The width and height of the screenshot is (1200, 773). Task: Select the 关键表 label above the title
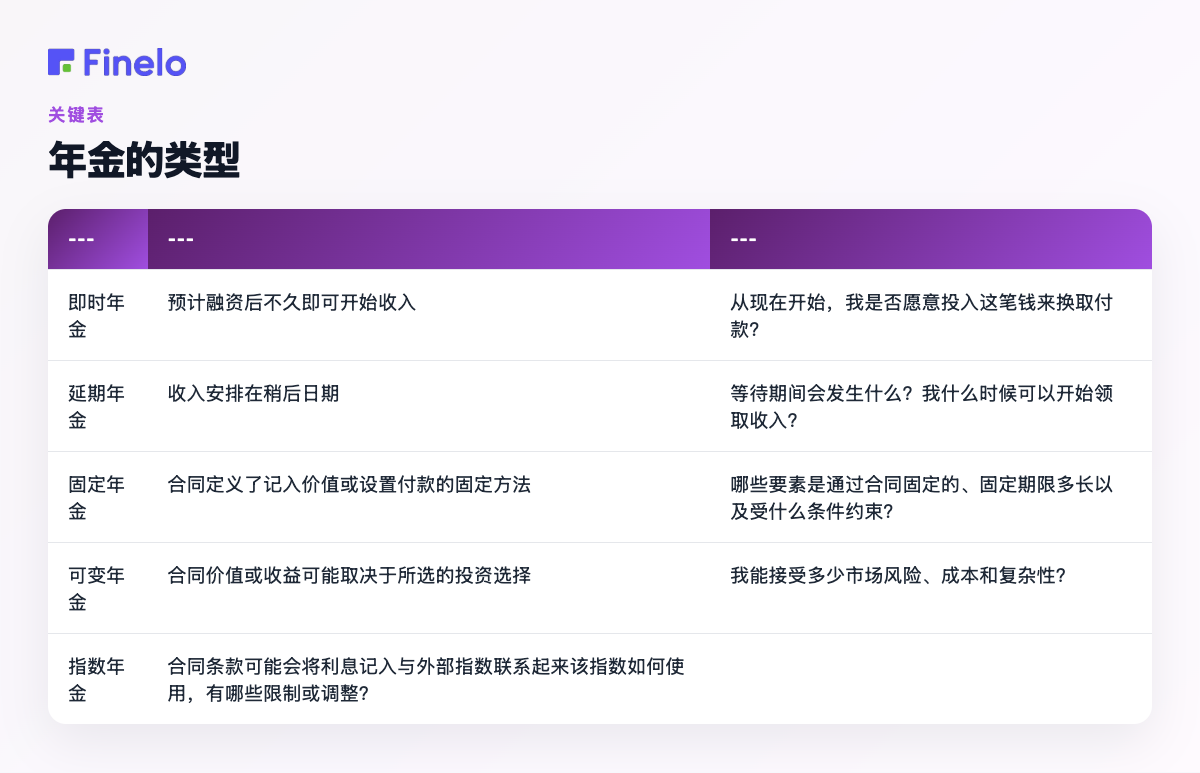[x=76, y=115]
